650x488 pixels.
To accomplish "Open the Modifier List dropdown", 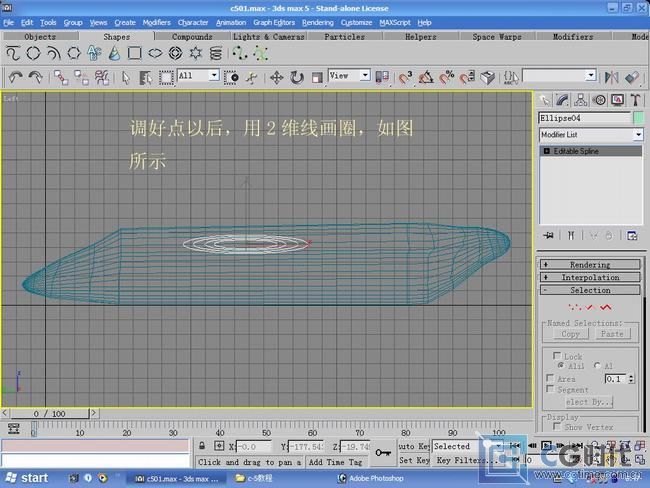I will coord(591,135).
